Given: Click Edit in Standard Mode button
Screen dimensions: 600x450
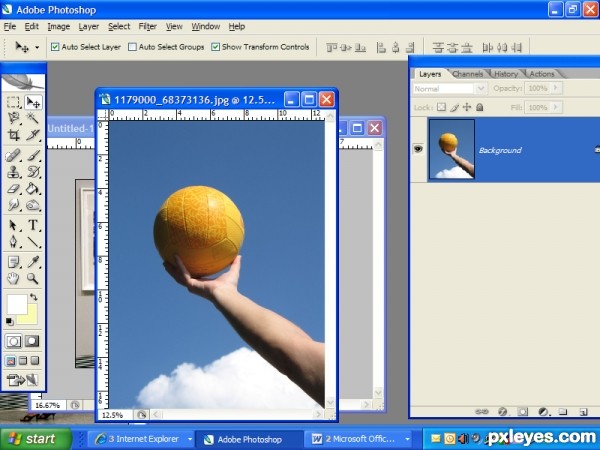Looking at the screenshot, I should (13, 341).
